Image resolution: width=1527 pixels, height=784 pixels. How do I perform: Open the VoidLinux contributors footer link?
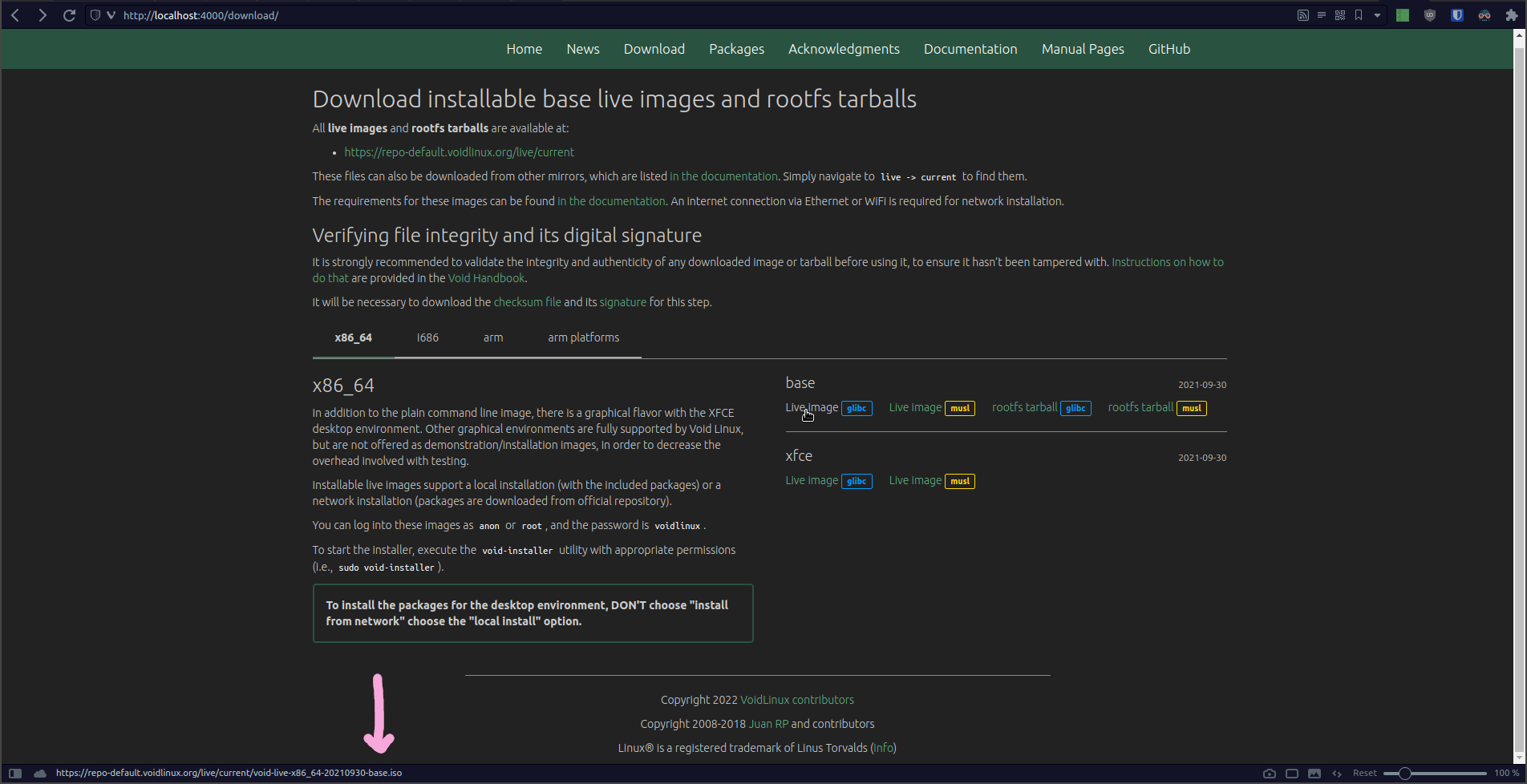(x=797, y=700)
